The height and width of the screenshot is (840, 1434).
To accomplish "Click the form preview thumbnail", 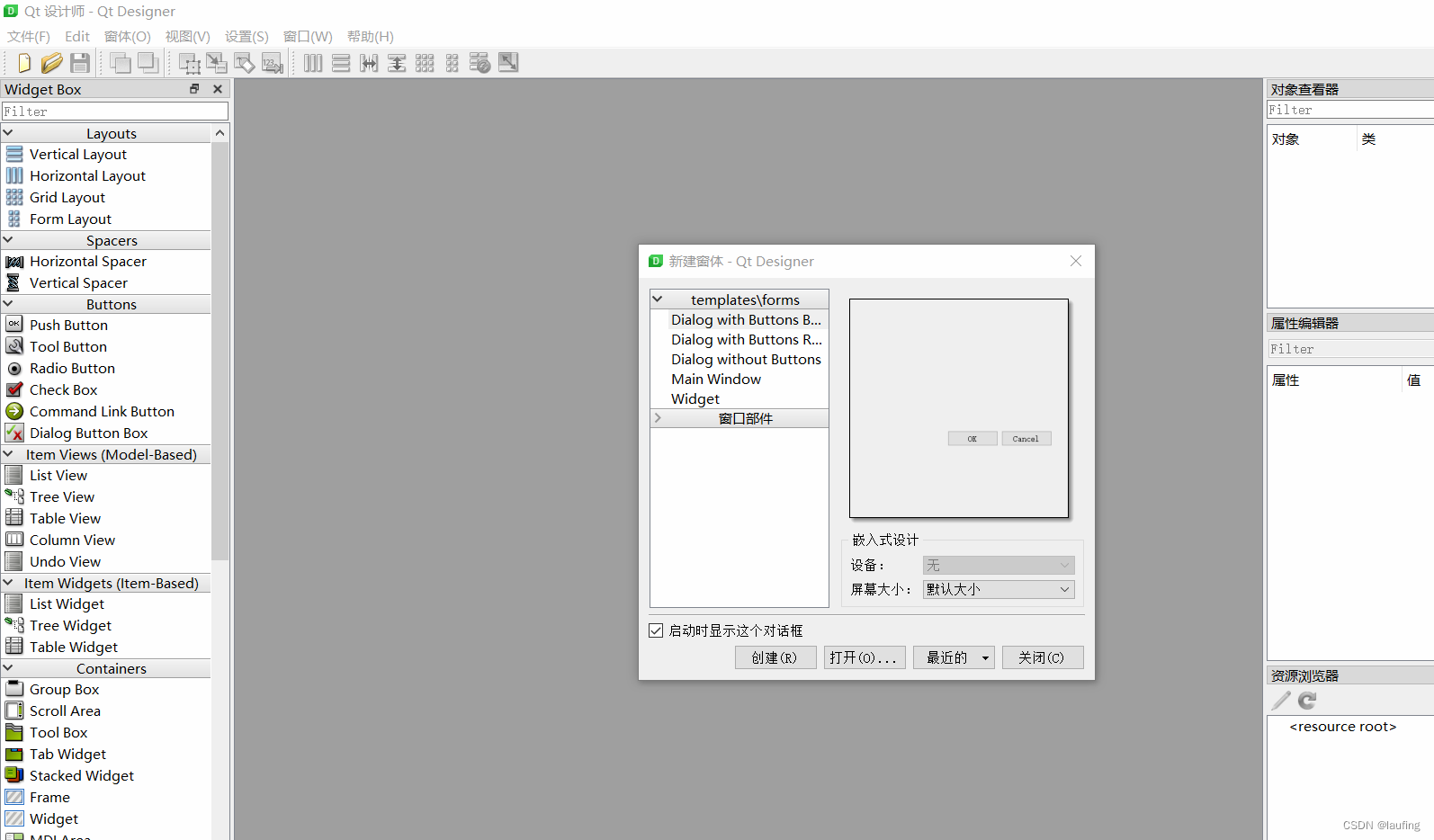I will [x=959, y=408].
